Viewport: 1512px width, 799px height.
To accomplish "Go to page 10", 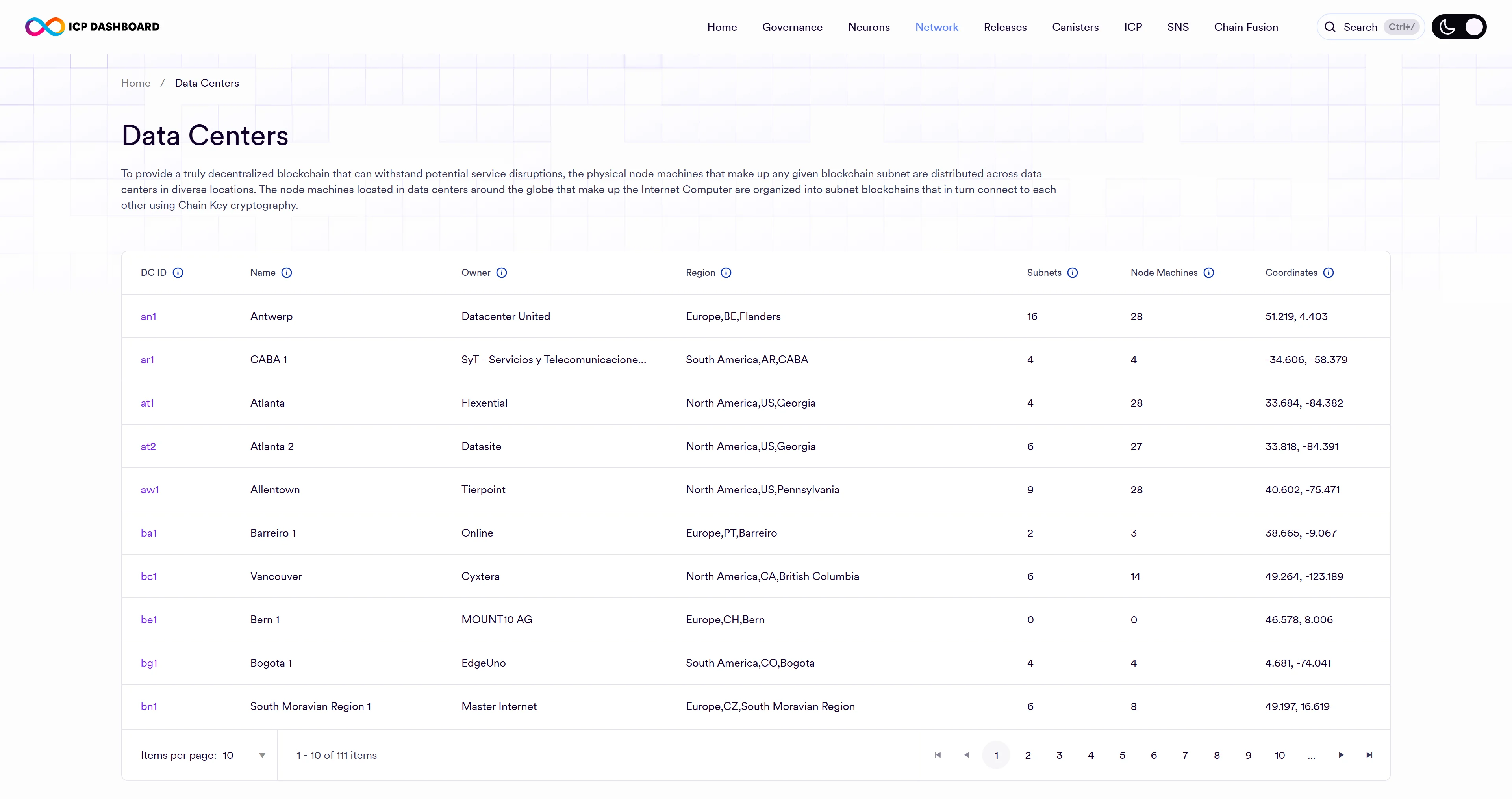I will [x=1280, y=756].
